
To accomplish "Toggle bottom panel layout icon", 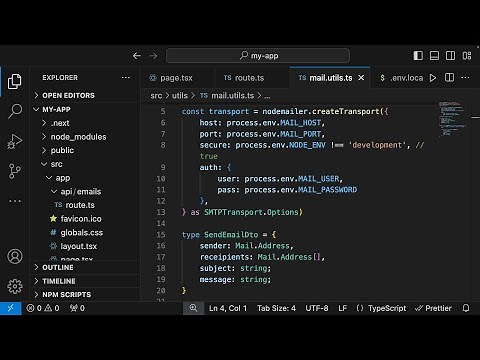I will [x=434, y=56].
